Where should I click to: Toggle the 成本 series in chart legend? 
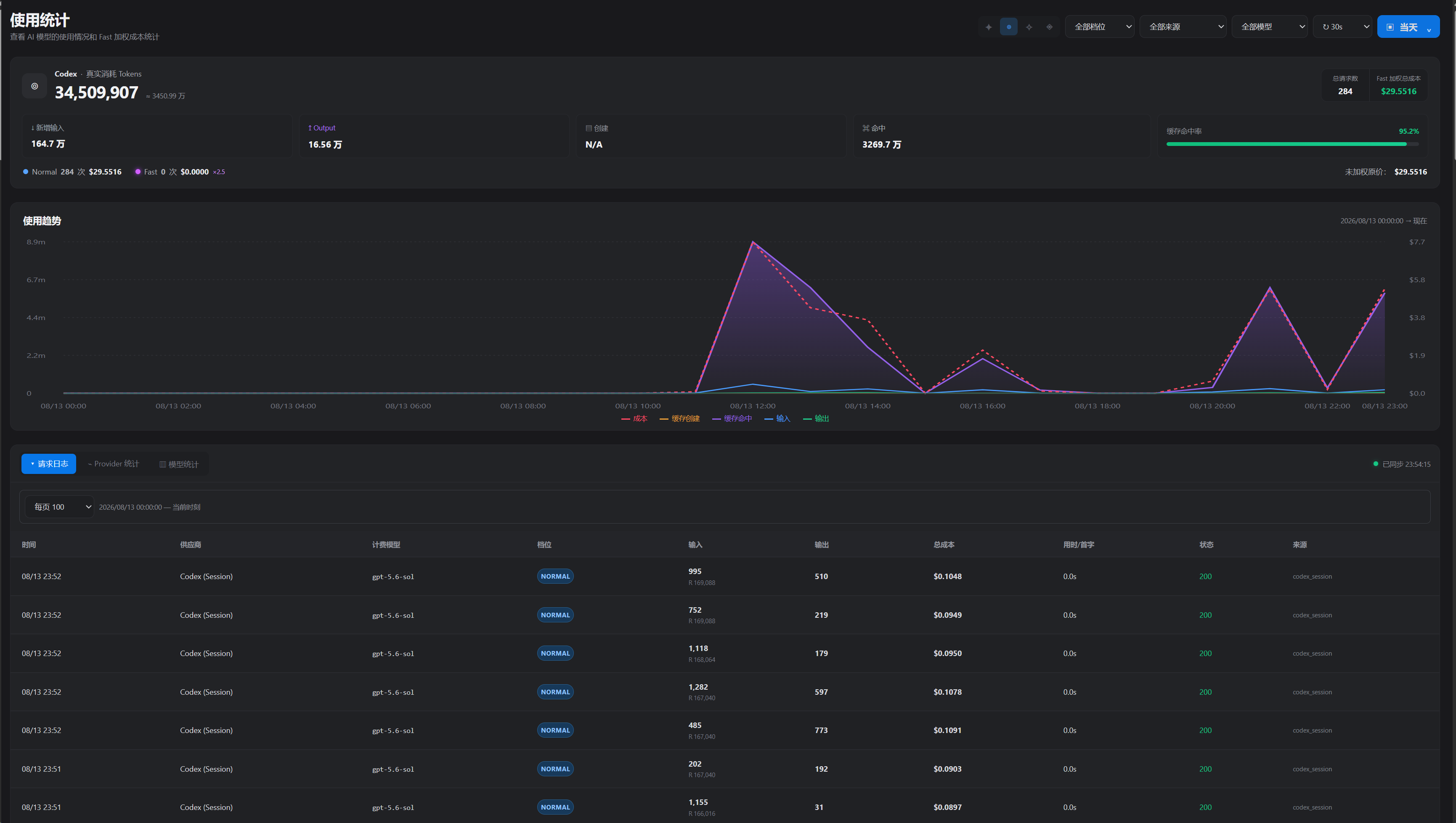pos(634,419)
